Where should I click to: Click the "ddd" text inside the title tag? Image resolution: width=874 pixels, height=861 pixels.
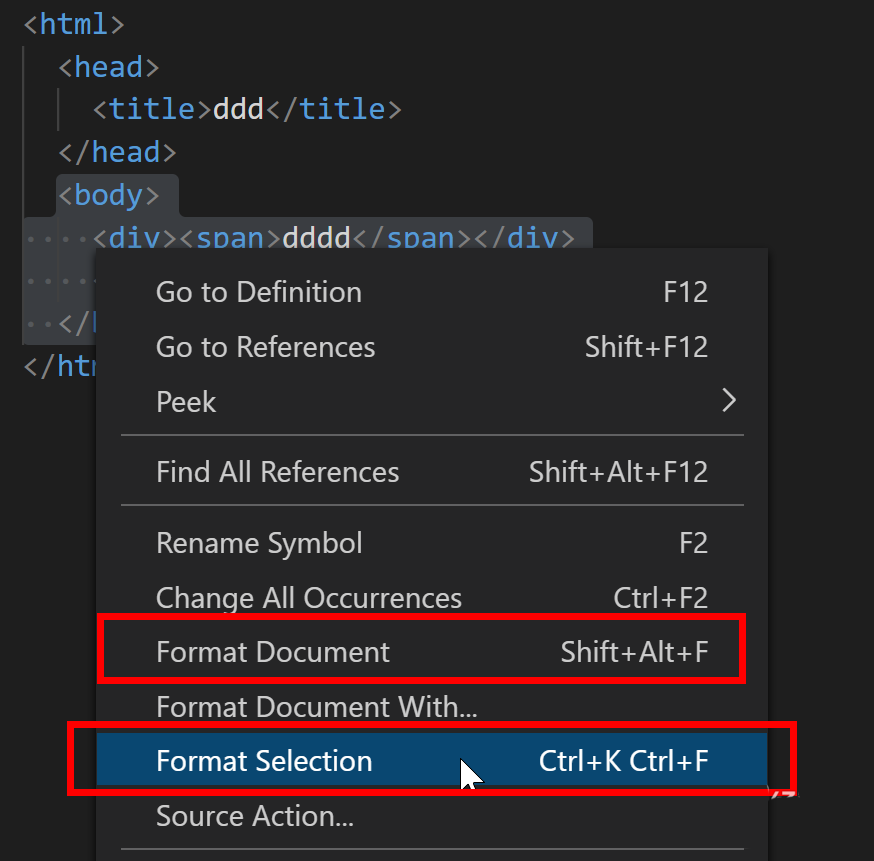pyautogui.click(x=239, y=108)
